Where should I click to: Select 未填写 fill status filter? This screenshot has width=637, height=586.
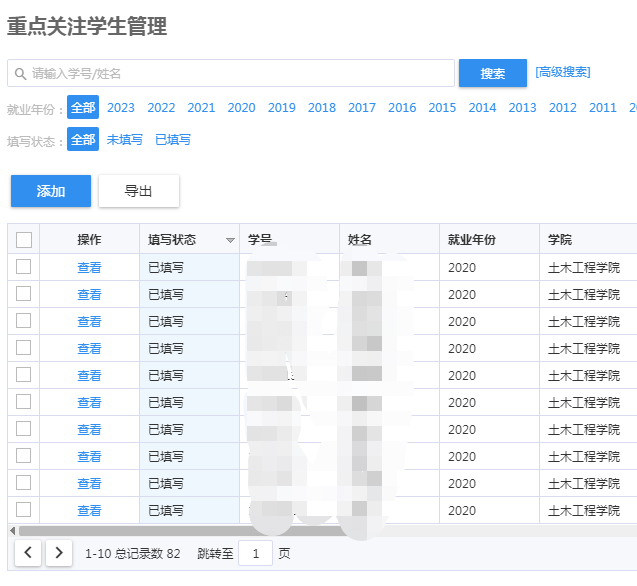click(x=125, y=140)
